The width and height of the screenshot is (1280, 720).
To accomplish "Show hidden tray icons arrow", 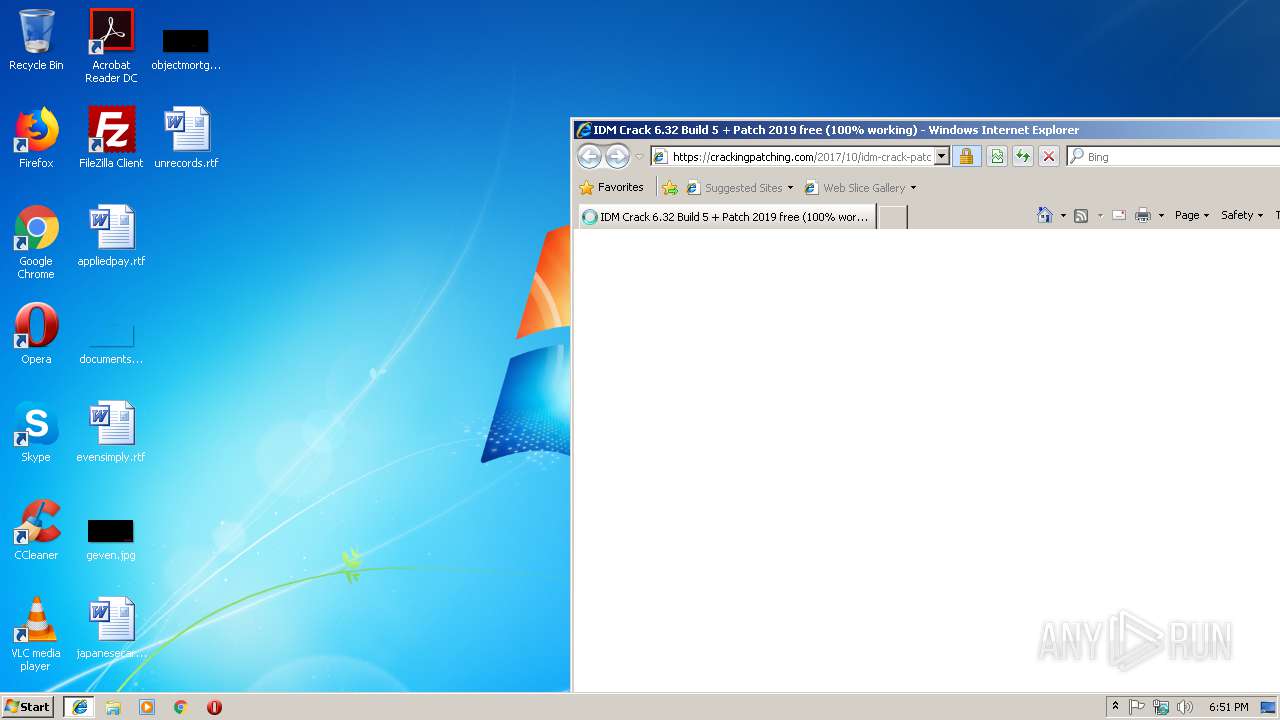I will click(x=1115, y=707).
